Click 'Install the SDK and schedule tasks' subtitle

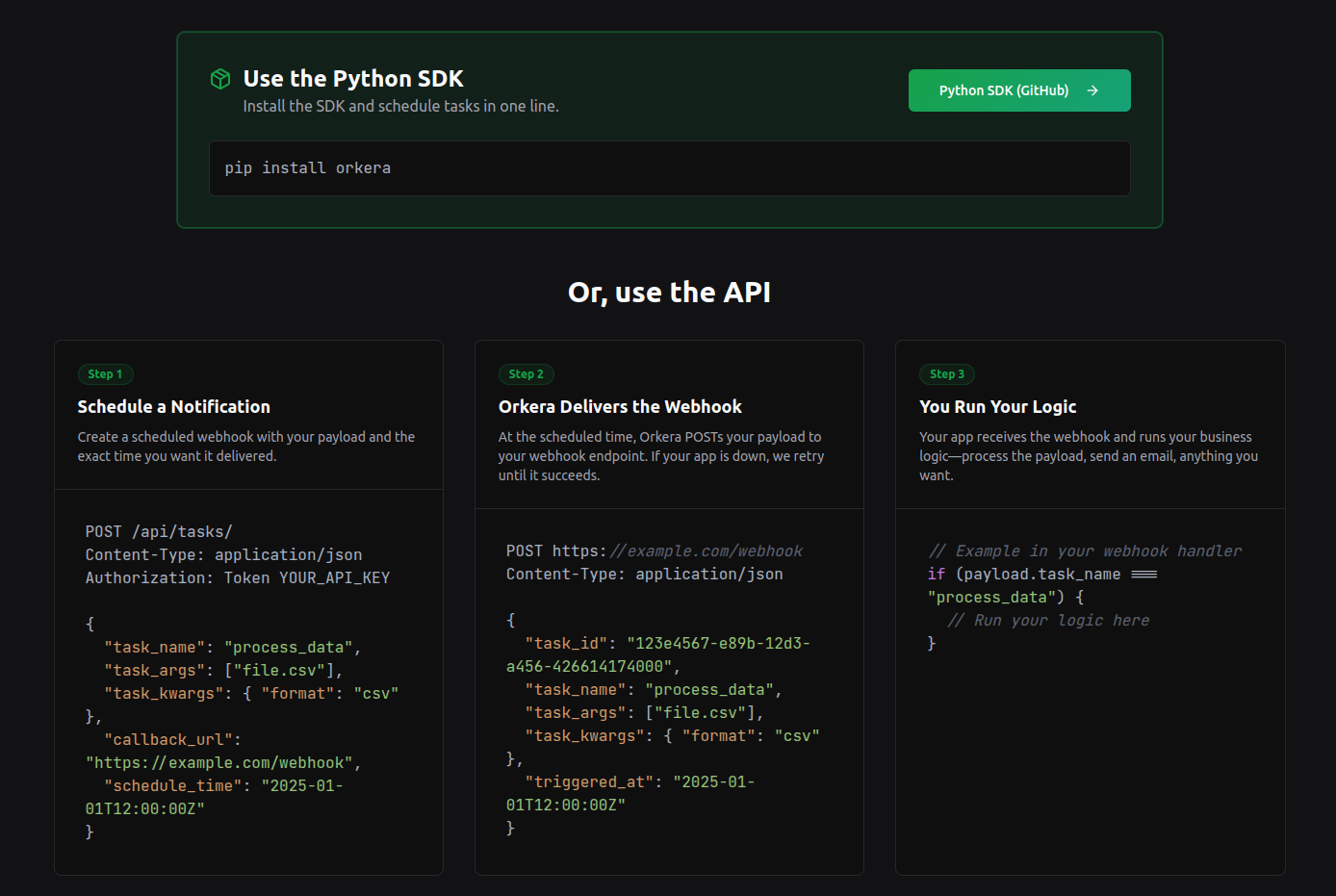pyautogui.click(x=400, y=106)
